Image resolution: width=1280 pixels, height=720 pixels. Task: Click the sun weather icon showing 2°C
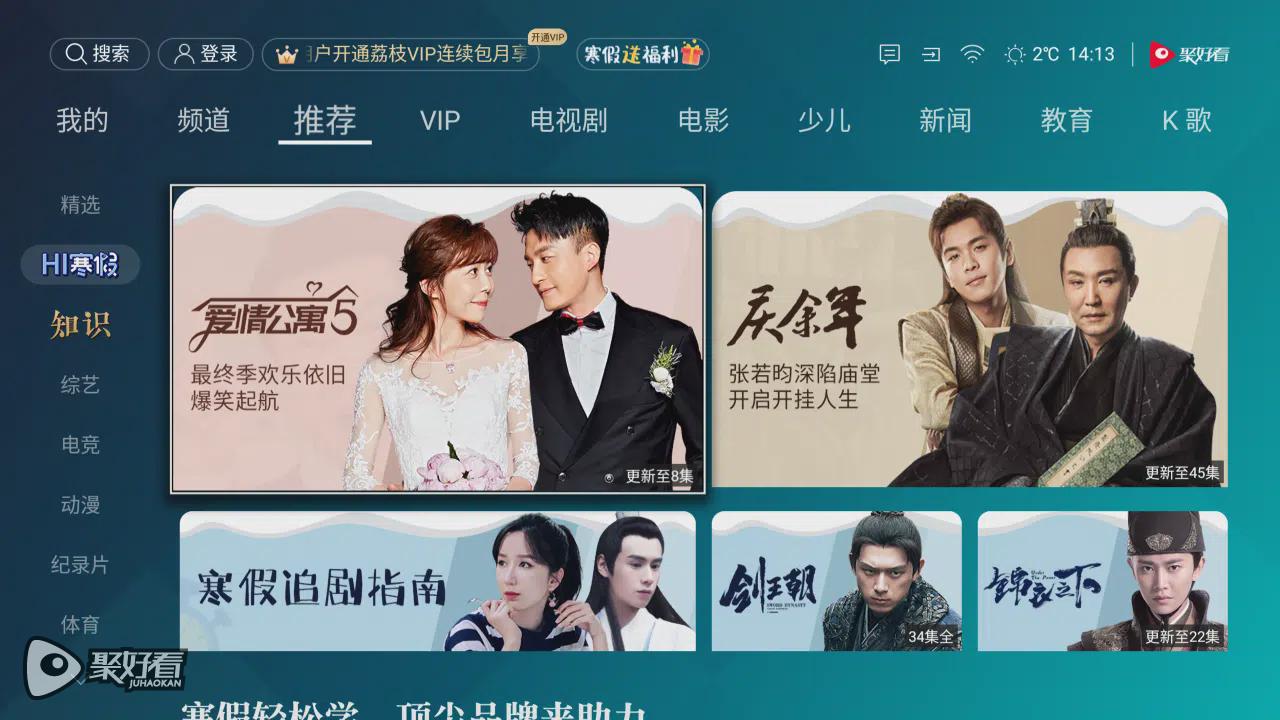pos(1015,54)
